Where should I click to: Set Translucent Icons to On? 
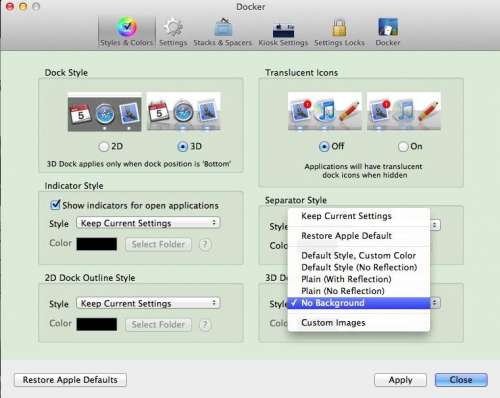point(403,147)
